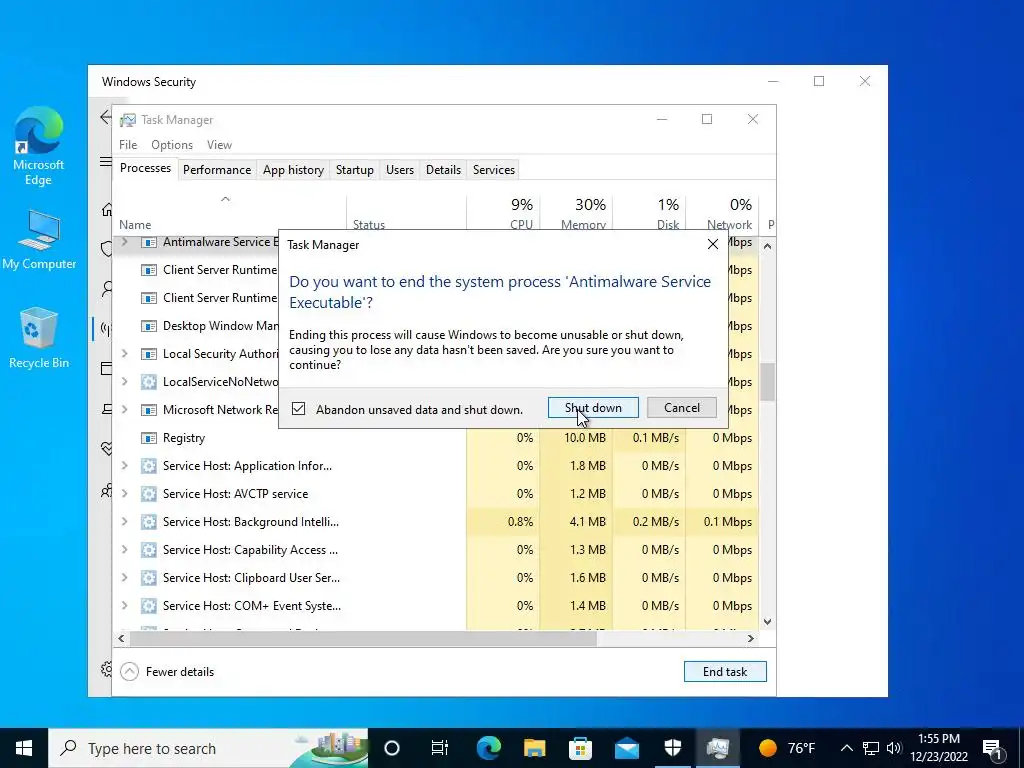The width and height of the screenshot is (1024, 768).
Task: Sort by the CPU column header
Action: [504, 214]
